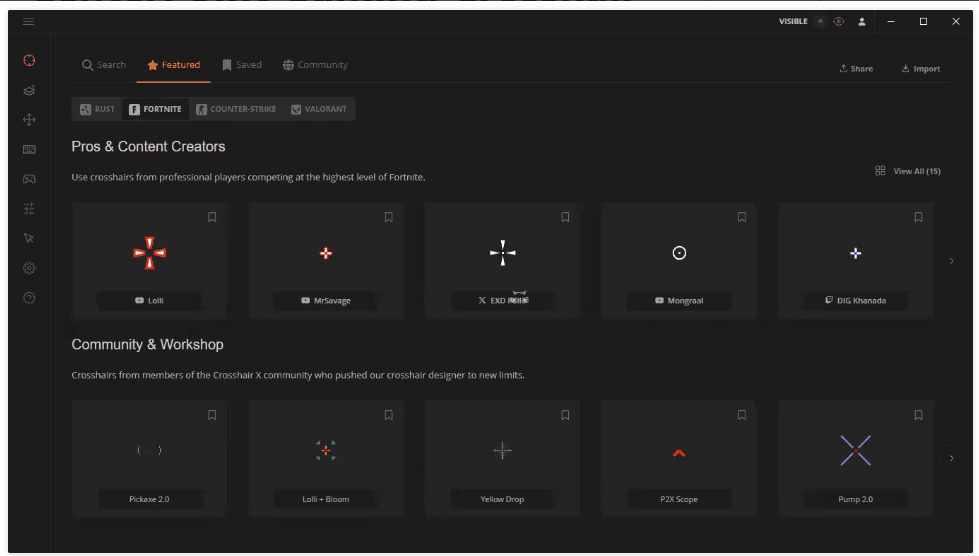Open the sliders icon in sidebar
The width and height of the screenshot is (979, 556).
tap(29, 209)
